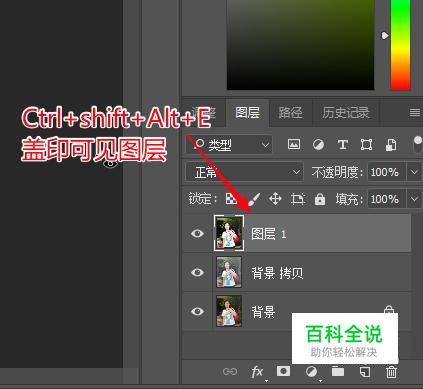Create a new layer

coord(365,371)
